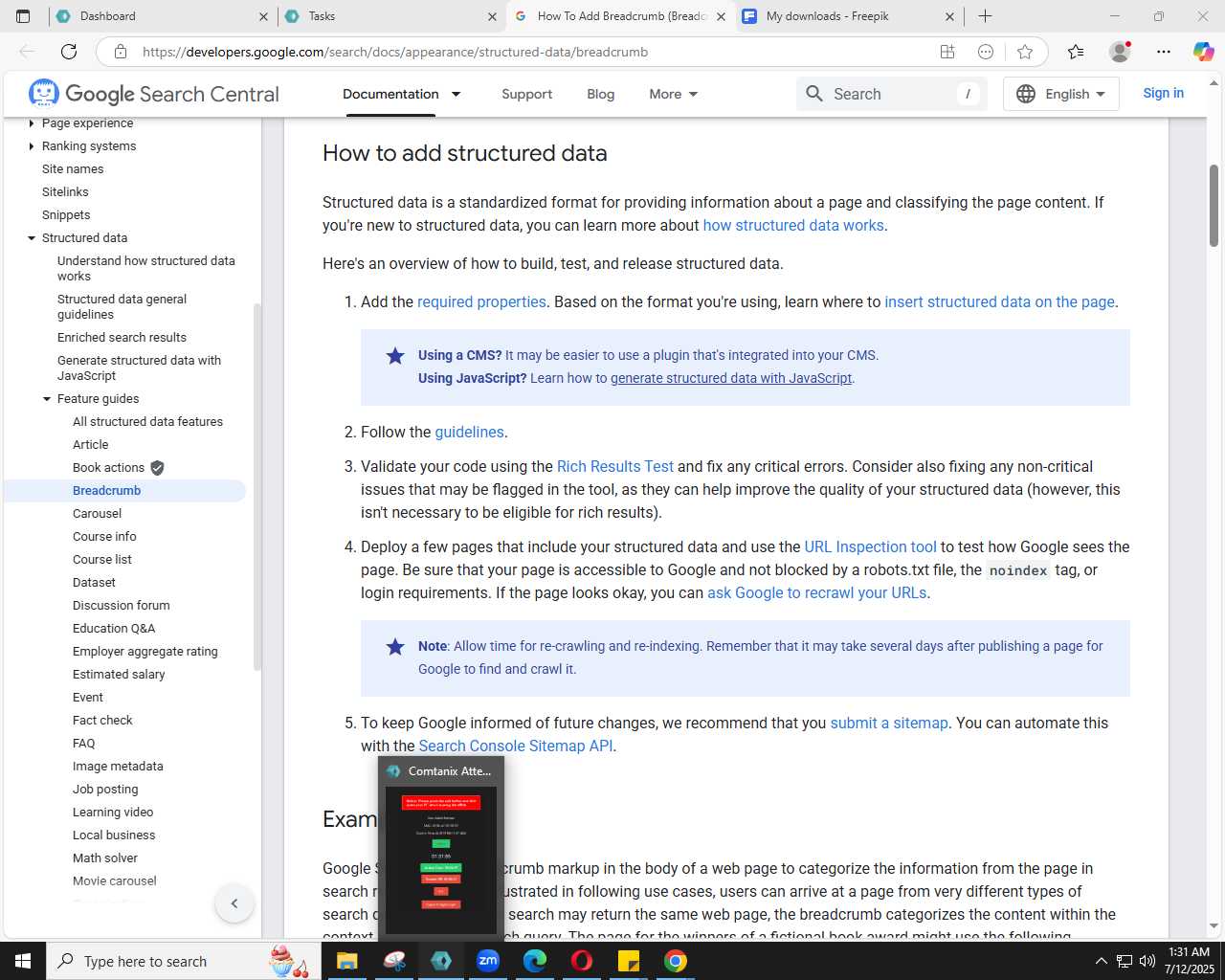Screen dimensions: 1225x980
Task: Open Zoom from the taskbar
Action: point(488,961)
